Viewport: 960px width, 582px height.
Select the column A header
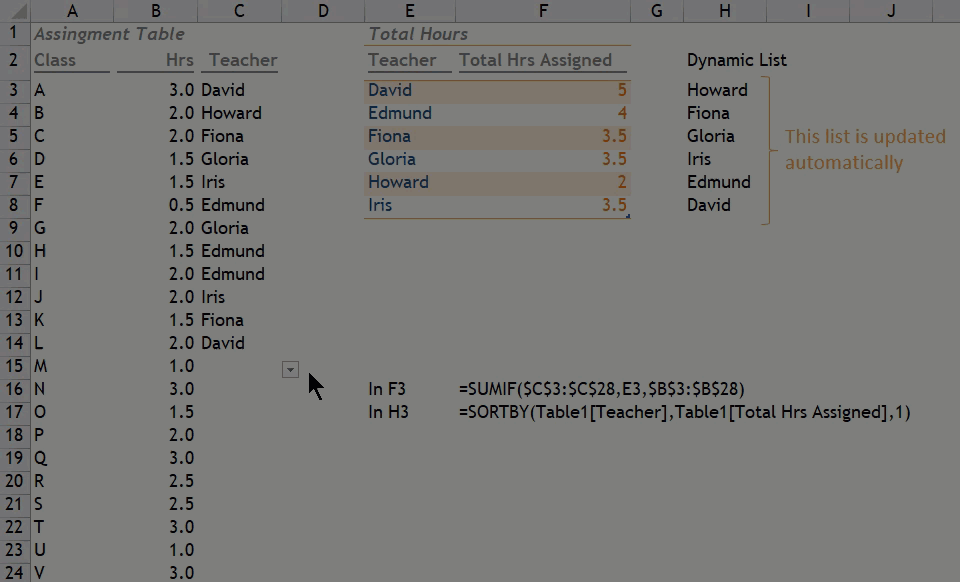coord(72,11)
